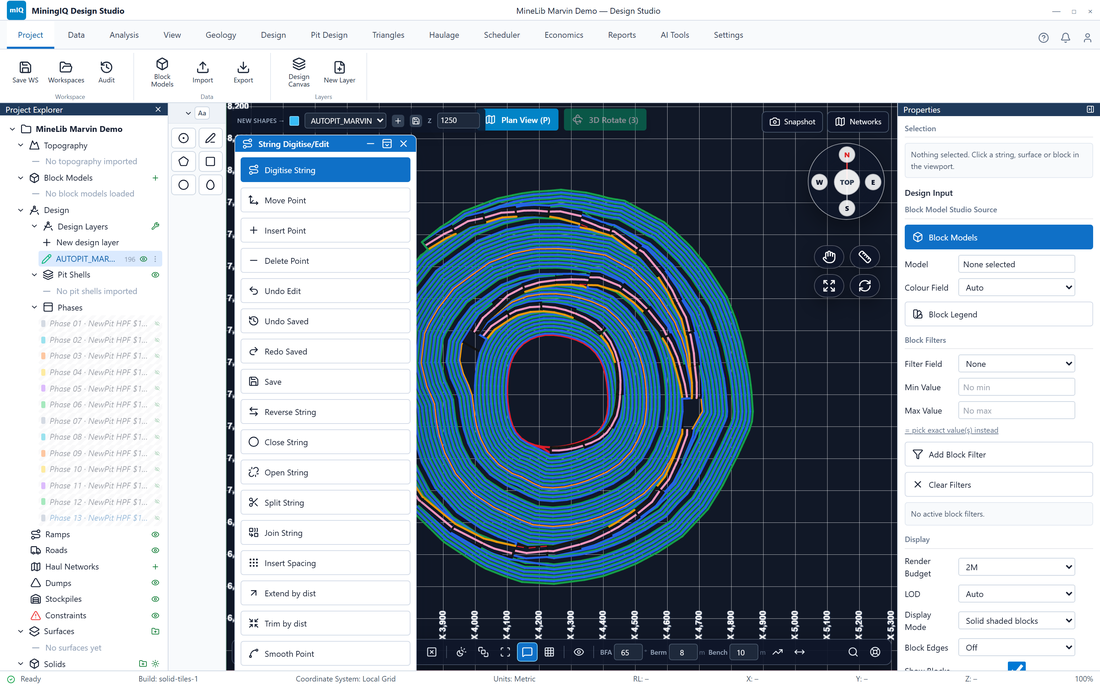
Task: Open the AUTOPIT_MARVIN layer dropdown
Action: [345, 121]
